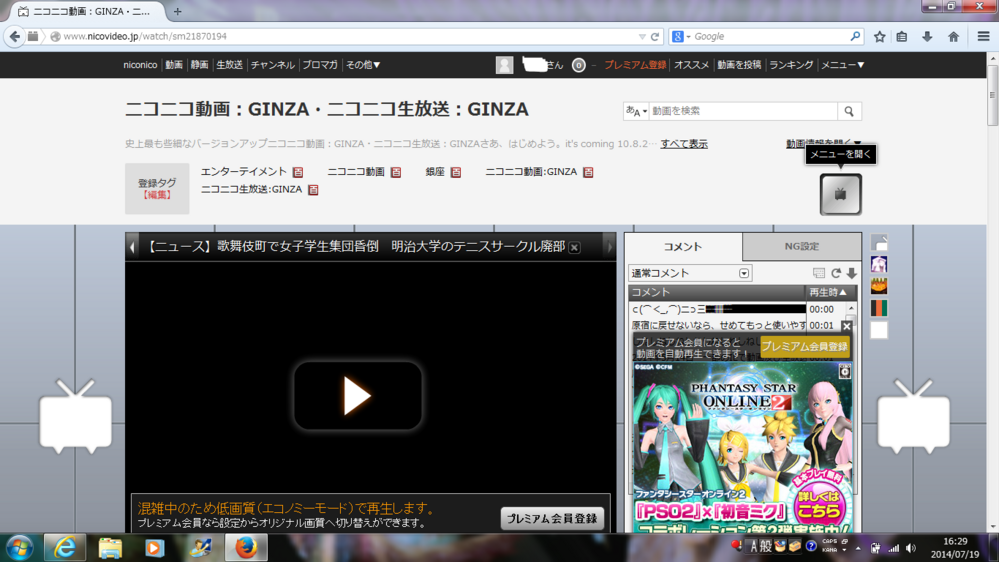Open the 生放送 menu item
Screen dimensions: 999x562
(x=229, y=65)
